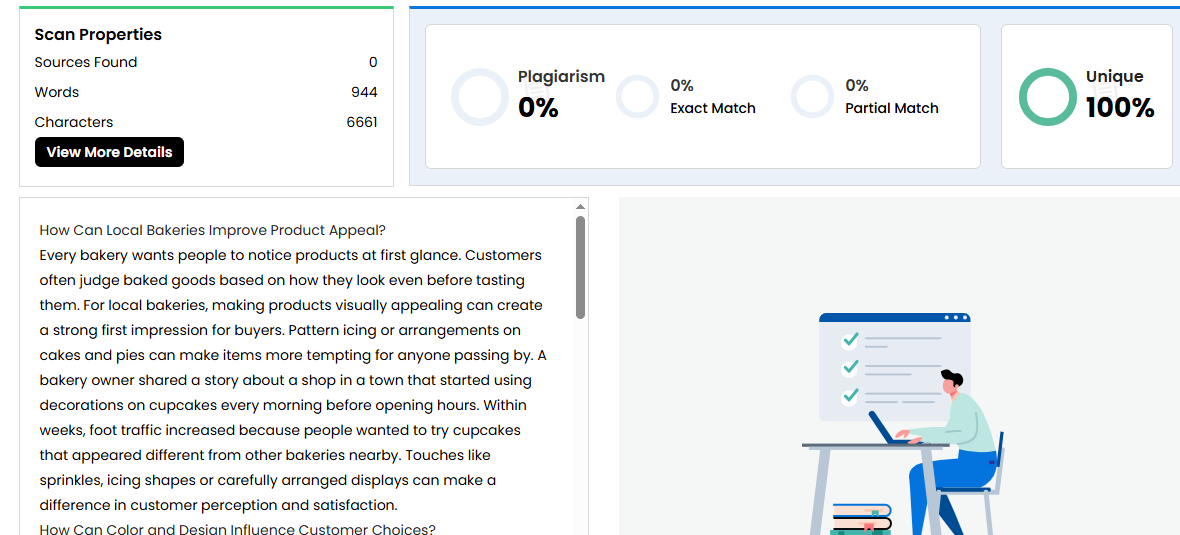Click the Scan Properties heading
The width and height of the screenshot is (1180, 535).
(98, 34)
